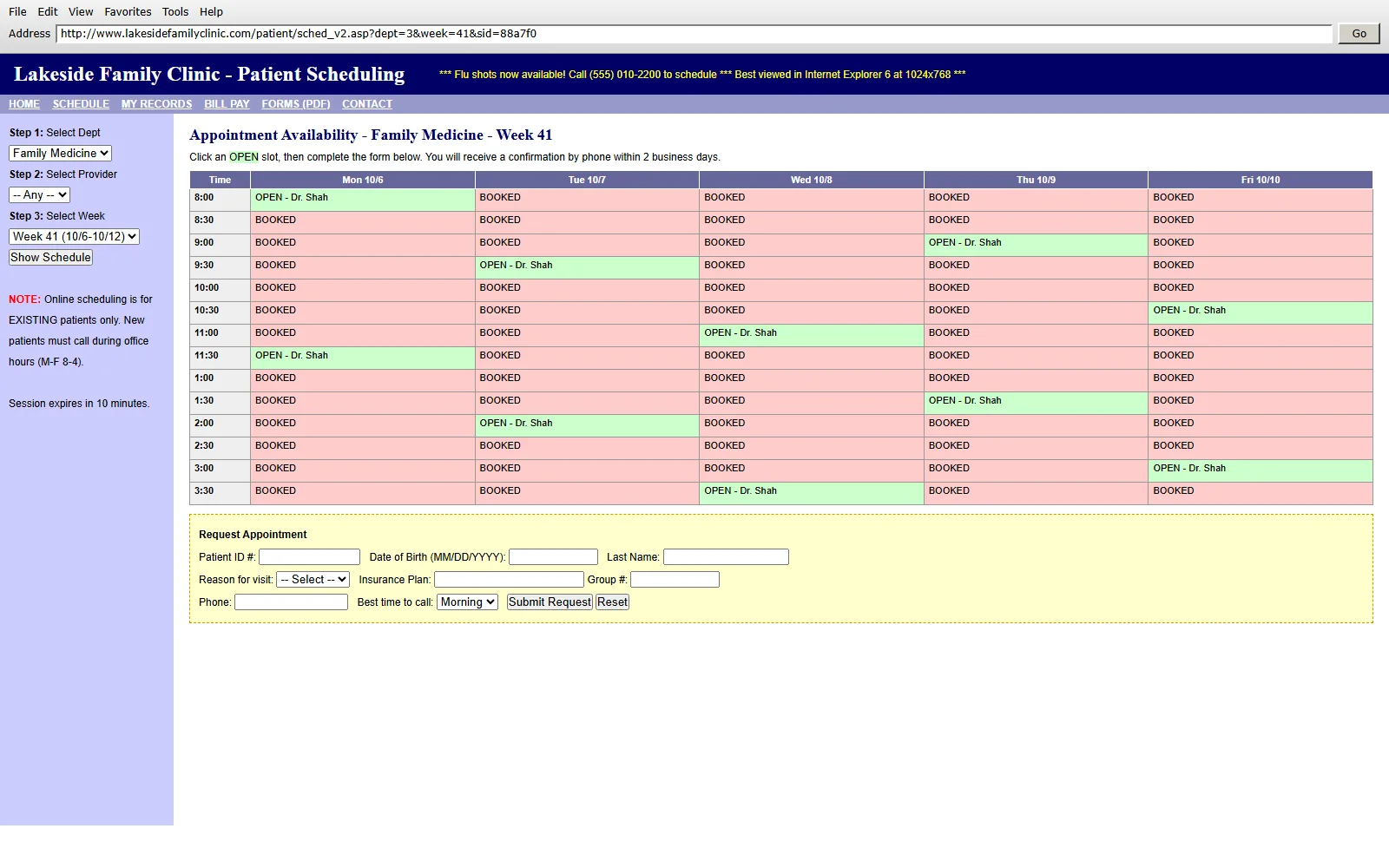Click the Go button
Screen dimensions: 1389x868
1359,34
